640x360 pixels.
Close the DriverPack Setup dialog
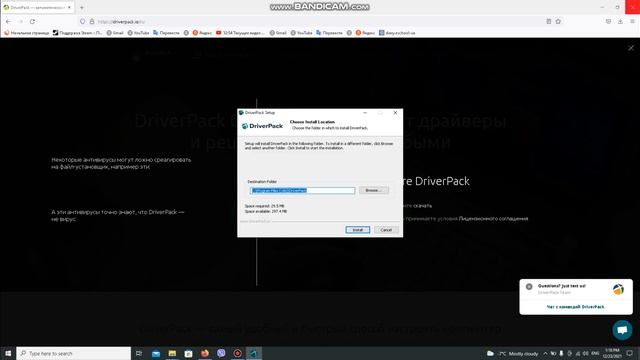[395, 113]
